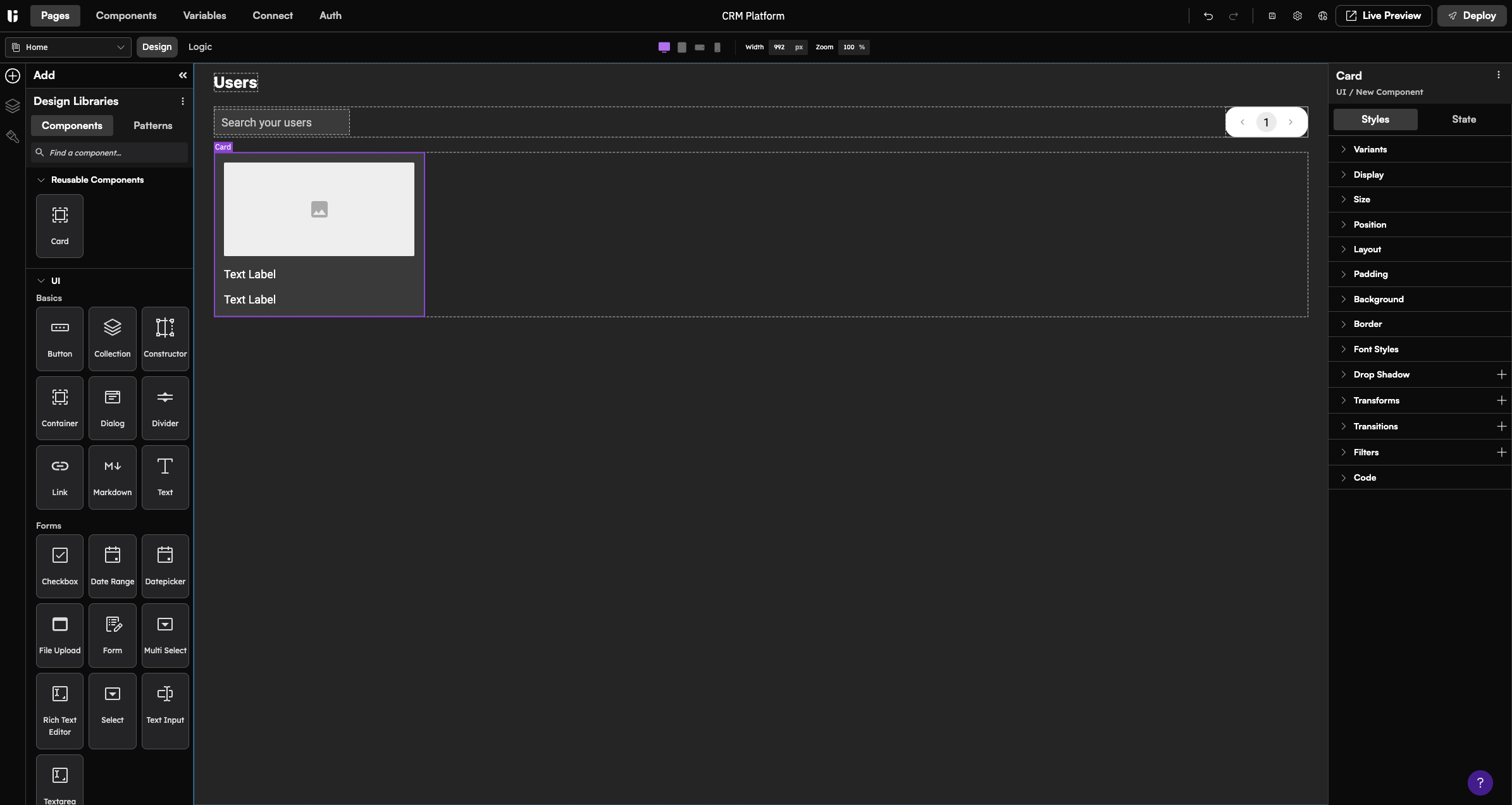Switch to the Logic view tab
Viewport: 1512px width, 805px height.
click(200, 47)
